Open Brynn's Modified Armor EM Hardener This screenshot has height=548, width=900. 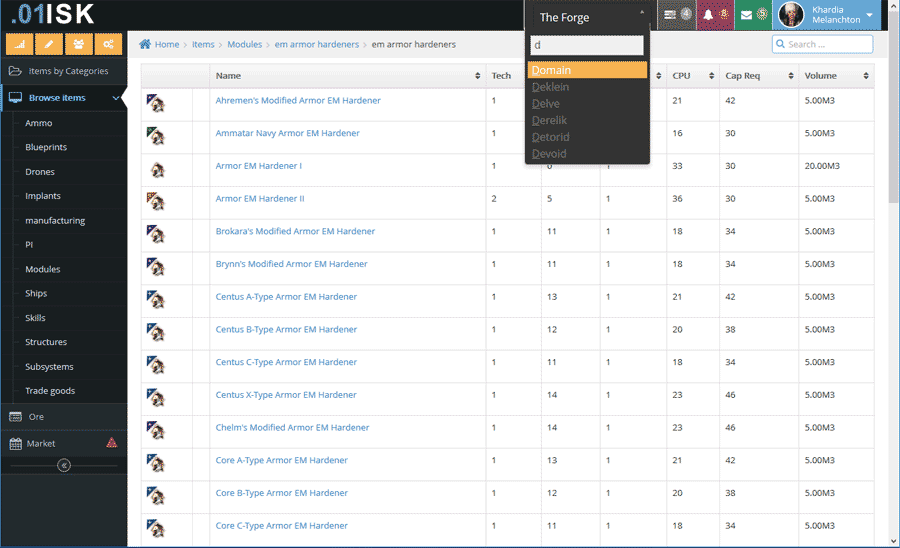[292, 264]
